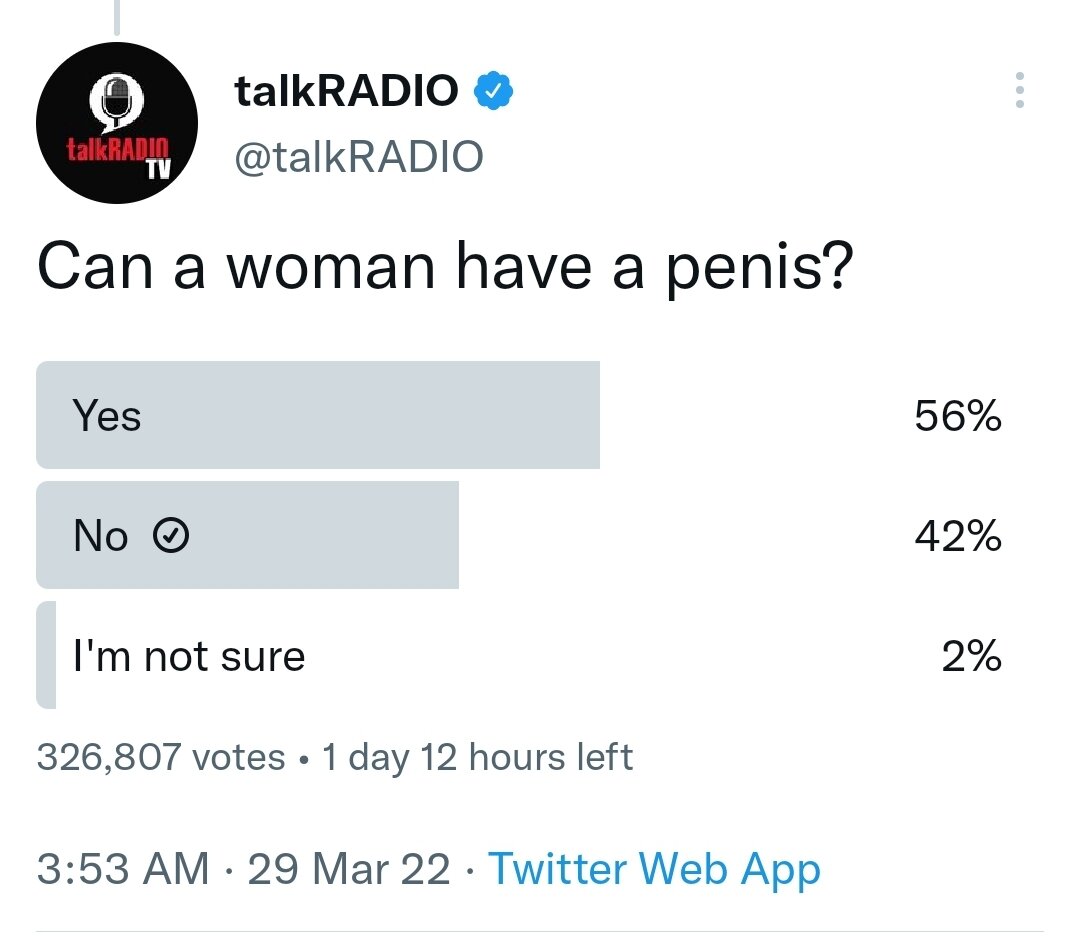Choose the I'm not sure option
Viewport: 1080px width, 940px height.
pyautogui.click(x=189, y=657)
